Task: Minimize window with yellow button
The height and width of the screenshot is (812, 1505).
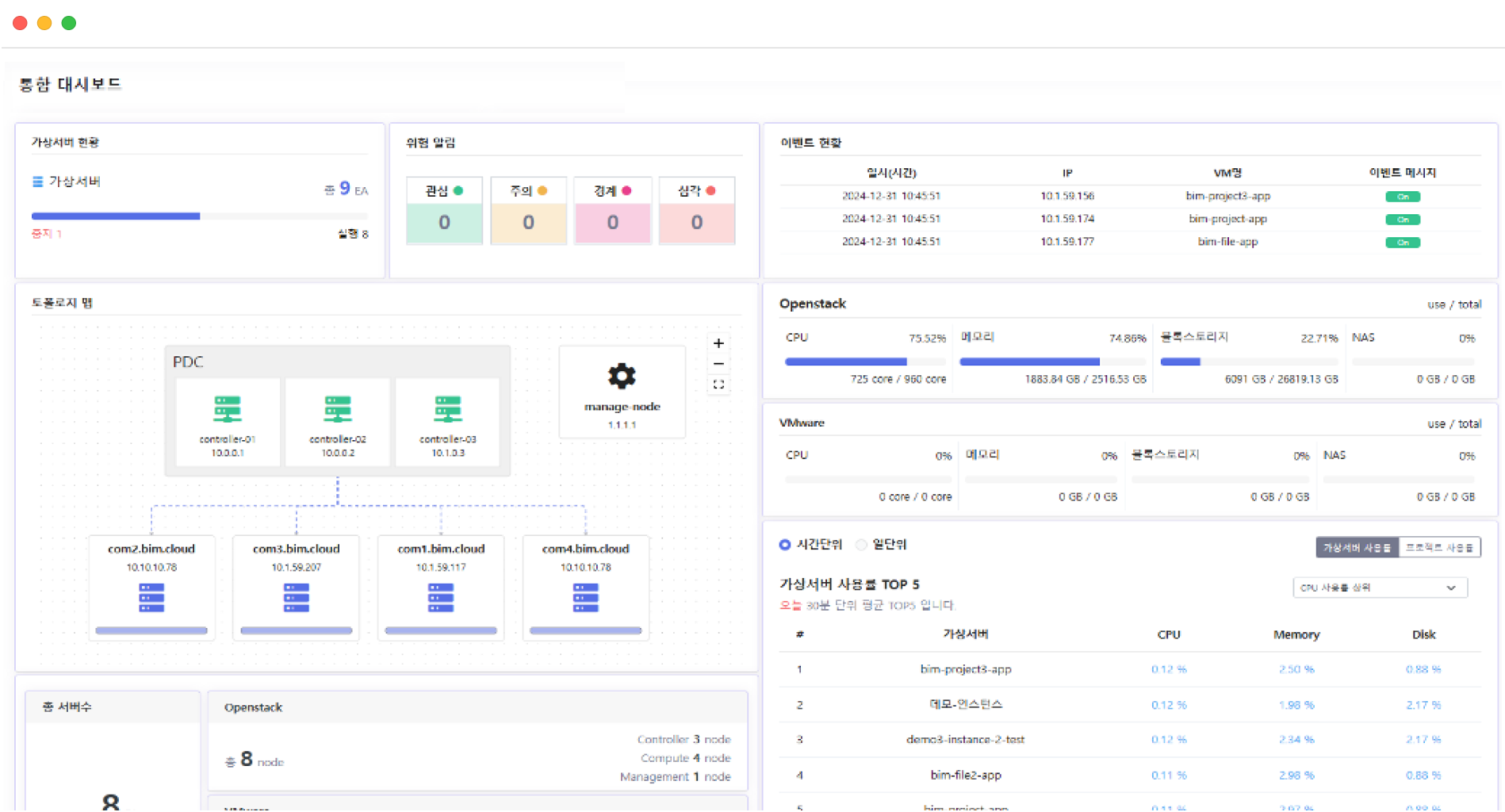Action: click(x=44, y=23)
